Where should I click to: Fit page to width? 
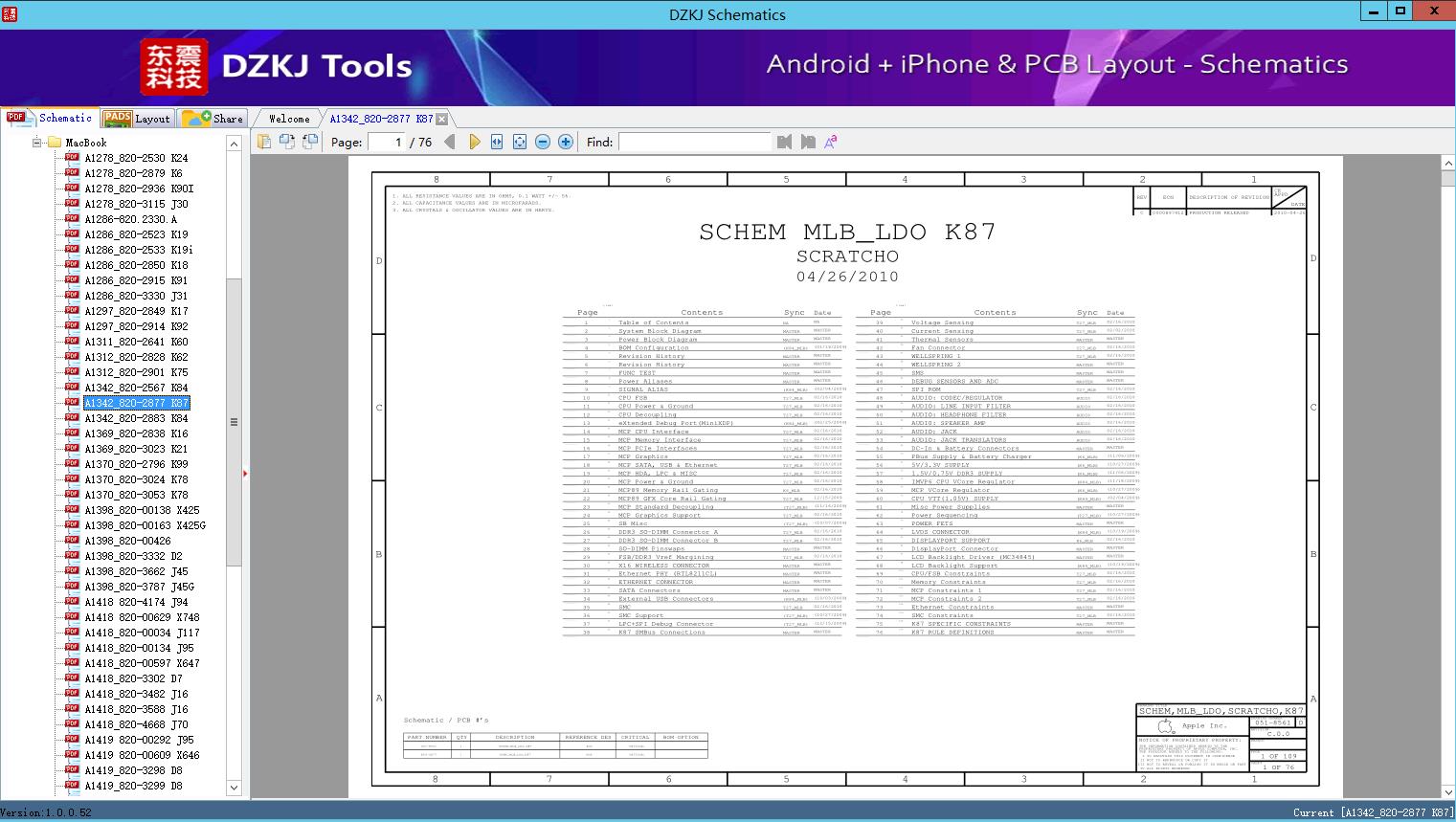tap(497, 142)
